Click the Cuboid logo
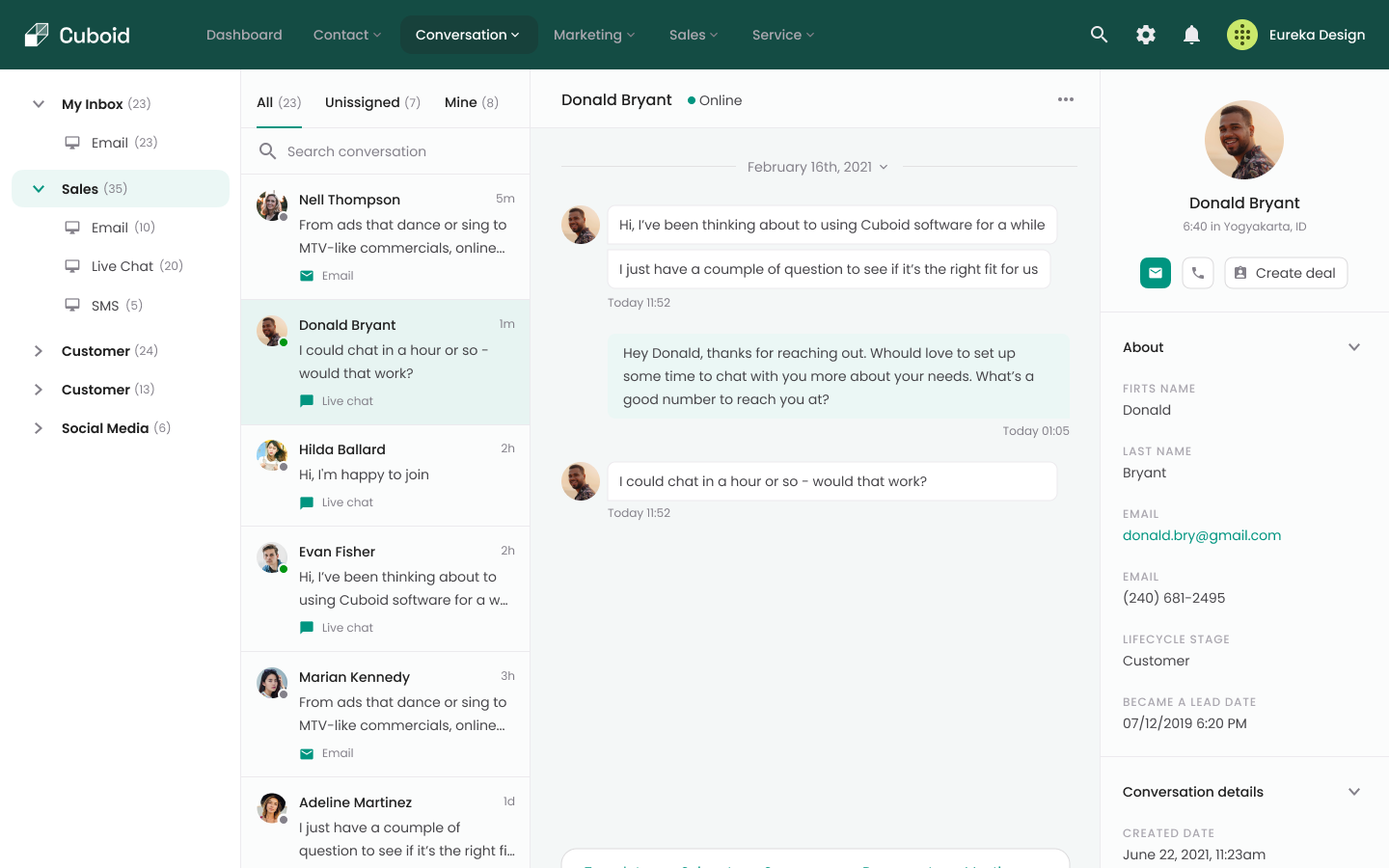1389x868 pixels. tap(77, 35)
